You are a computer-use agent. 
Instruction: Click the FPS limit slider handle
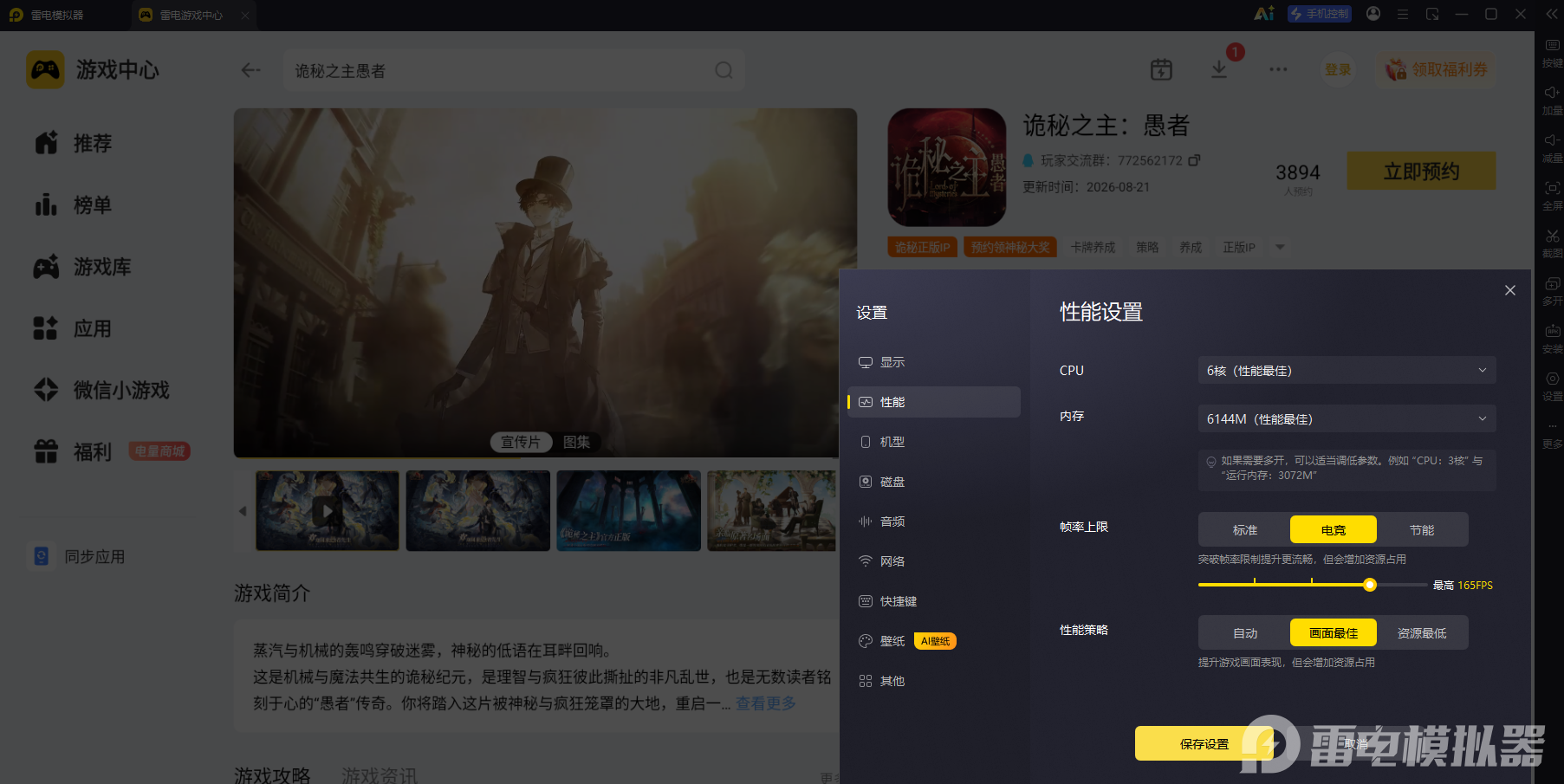click(1370, 585)
